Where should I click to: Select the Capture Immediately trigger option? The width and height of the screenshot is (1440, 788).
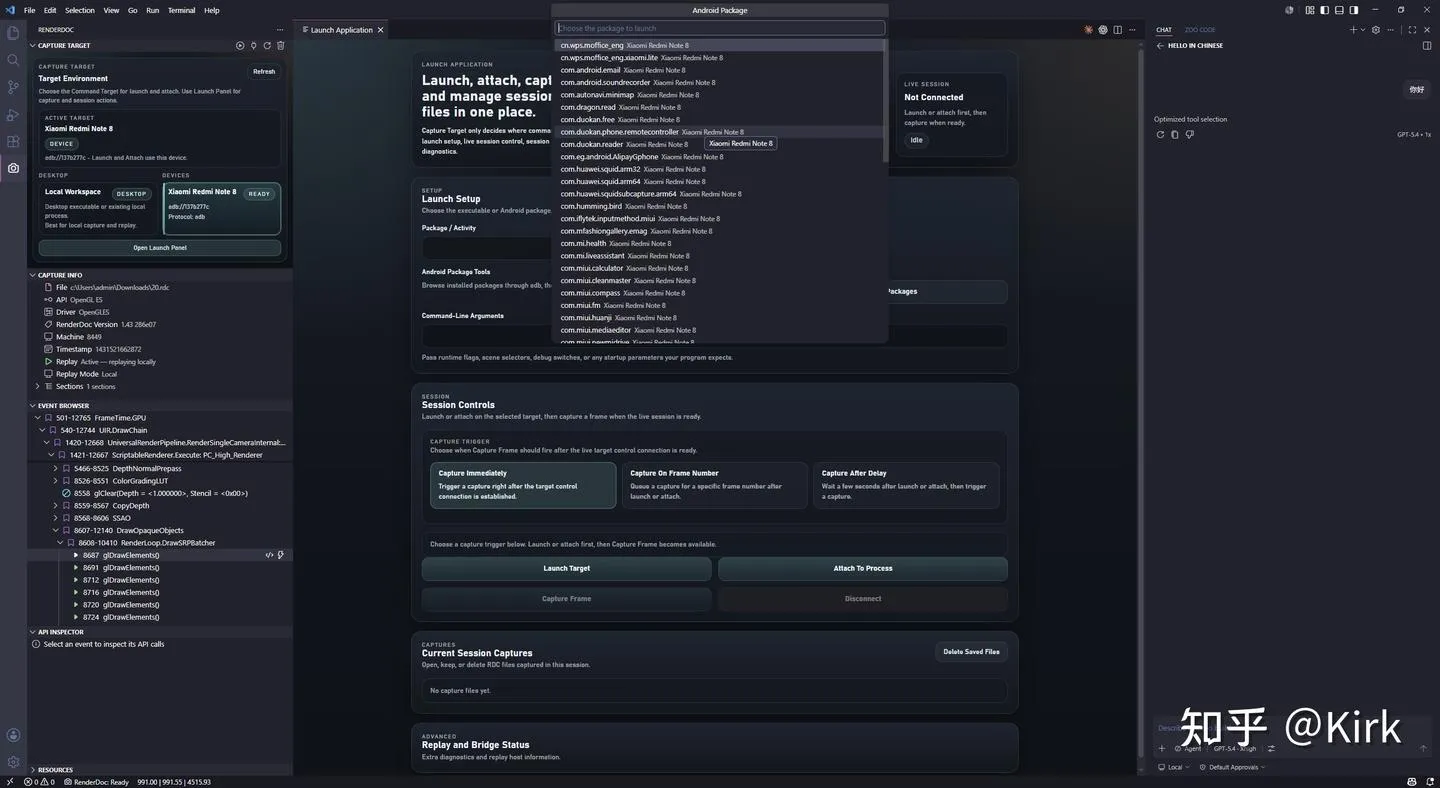[523, 485]
